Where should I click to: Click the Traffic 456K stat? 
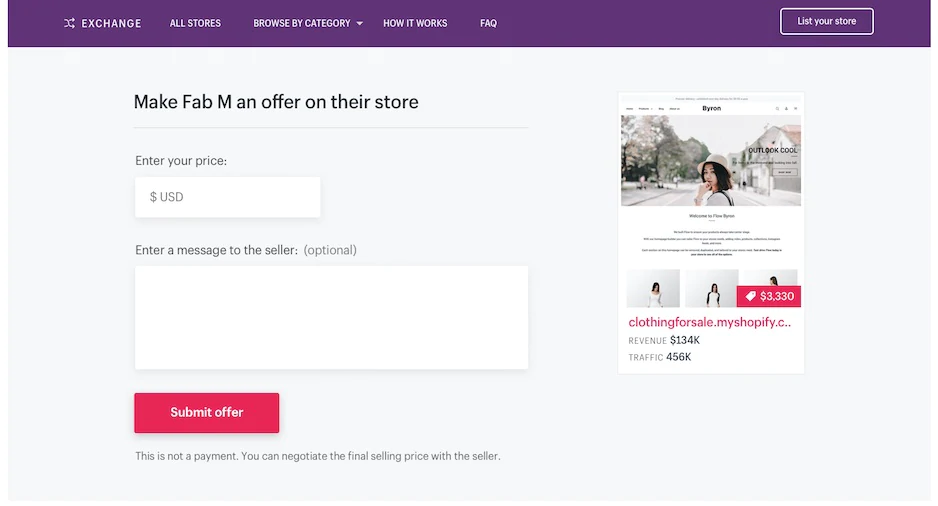[660, 357]
